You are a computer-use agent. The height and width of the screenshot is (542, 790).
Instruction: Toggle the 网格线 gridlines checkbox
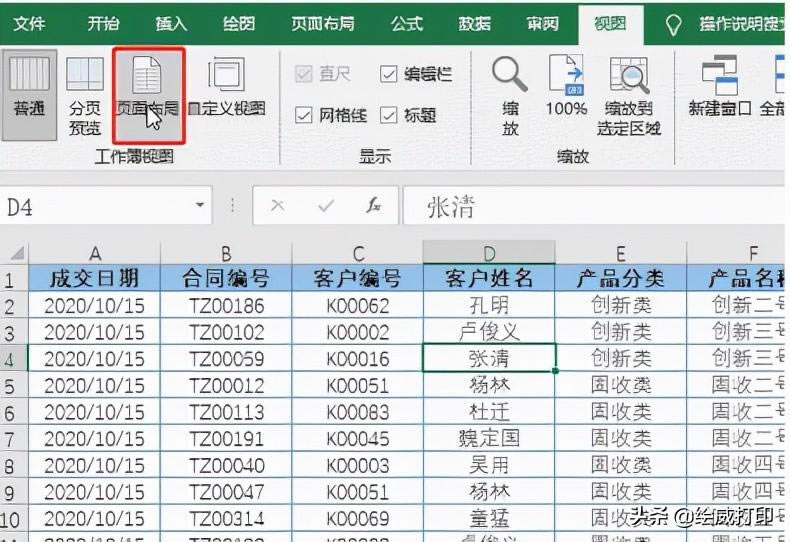click(x=304, y=116)
